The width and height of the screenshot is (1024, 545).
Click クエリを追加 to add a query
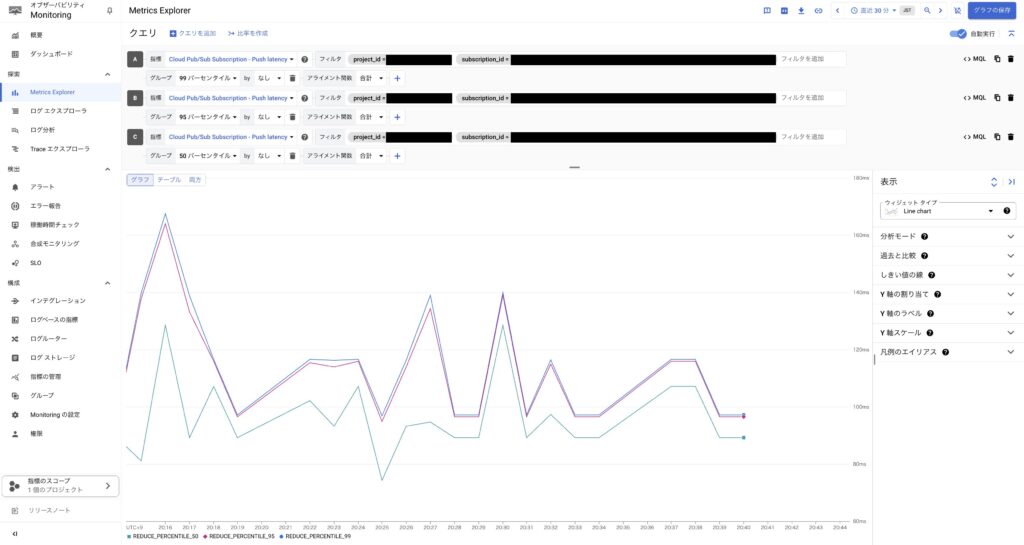[193, 33]
